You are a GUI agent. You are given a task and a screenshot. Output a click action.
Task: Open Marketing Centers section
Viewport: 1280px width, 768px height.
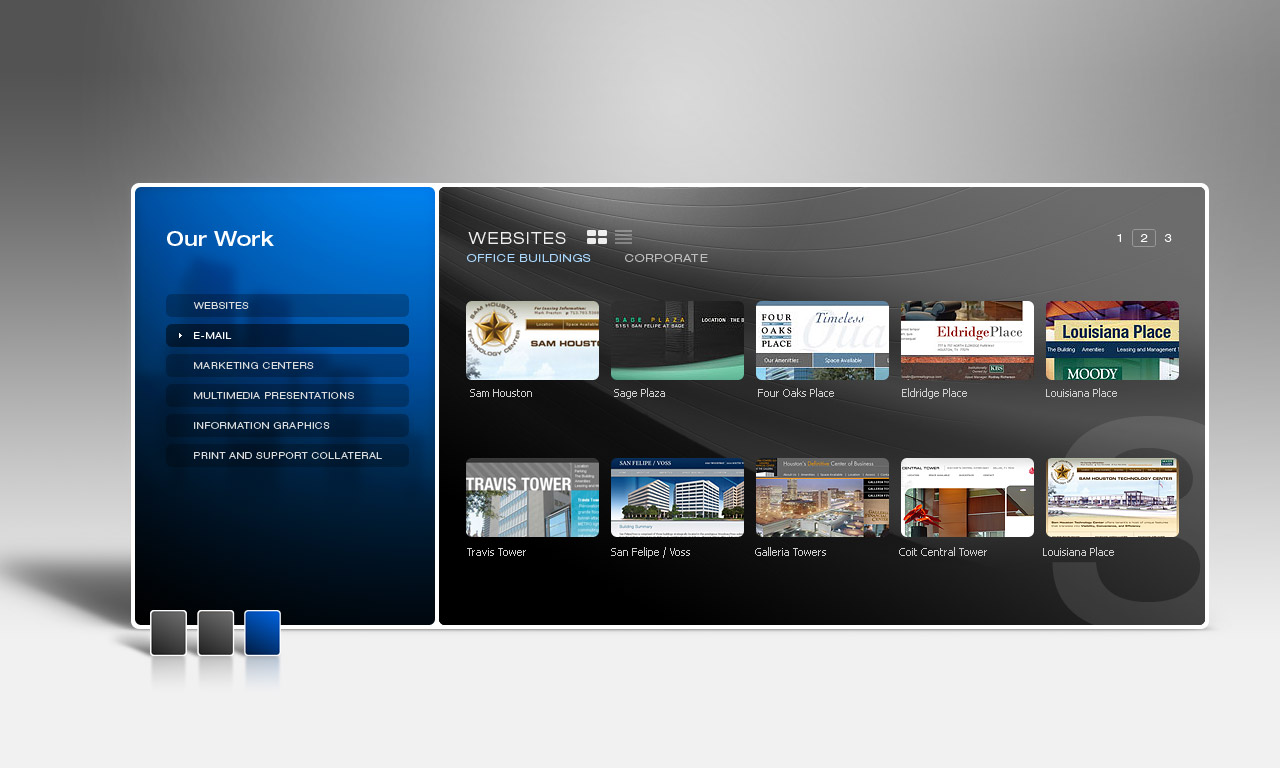tap(288, 365)
